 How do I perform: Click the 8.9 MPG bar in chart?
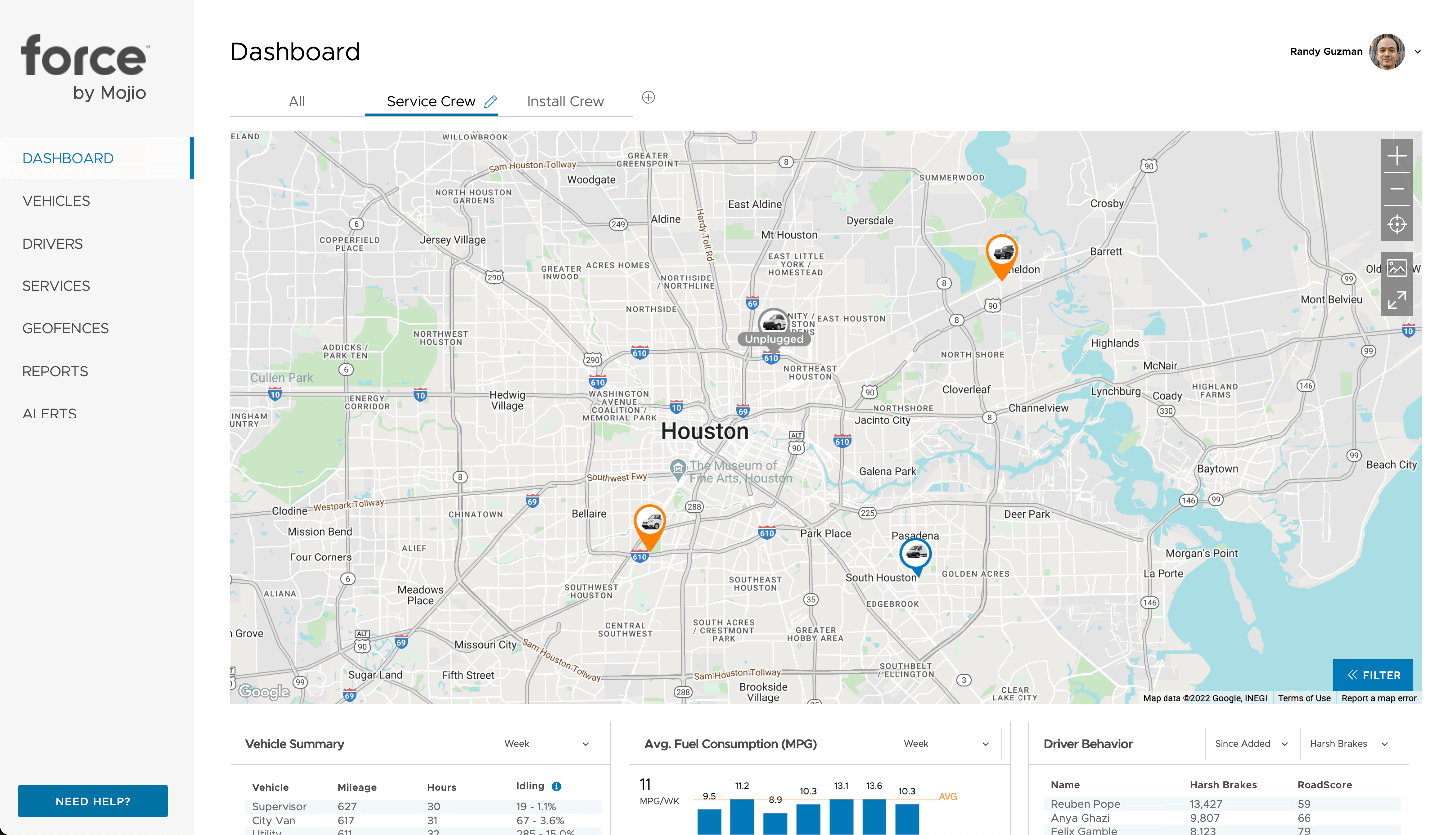click(775, 824)
